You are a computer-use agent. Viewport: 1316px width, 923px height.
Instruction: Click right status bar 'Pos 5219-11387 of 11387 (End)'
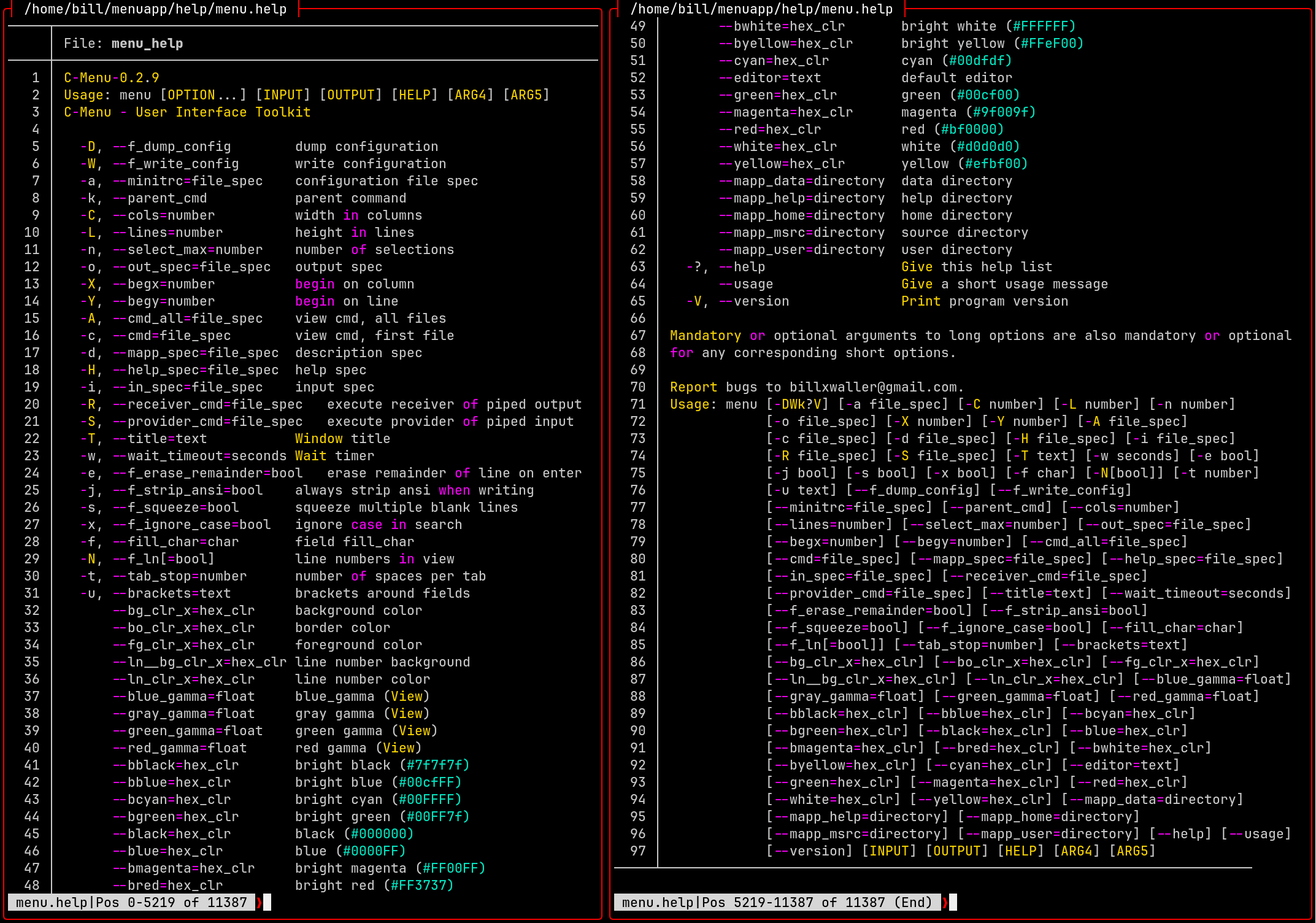point(817,903)
